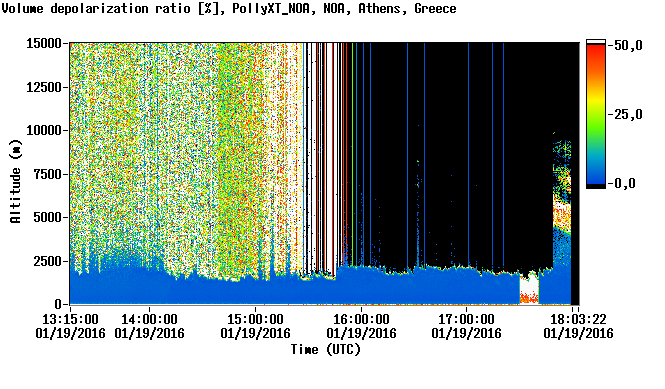Click the blue bottom of the color bar

(x=595, y=174)
